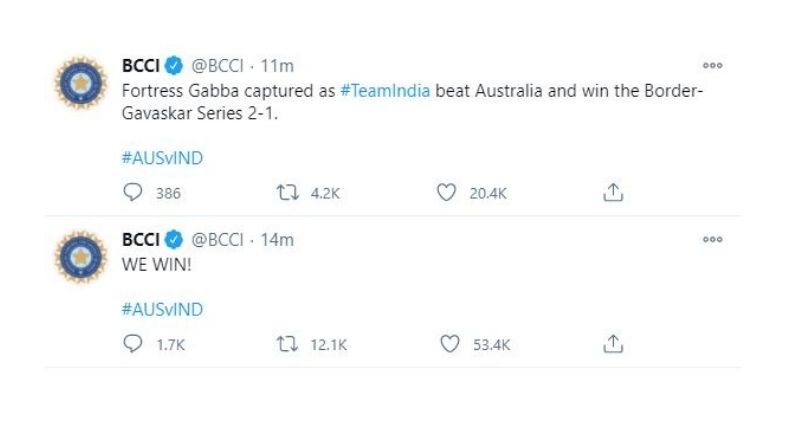The height and width of the screenshot is (447, 795).
Task: Share the Fortress Gabba captured tweet
Action: [x=613, y=193]
